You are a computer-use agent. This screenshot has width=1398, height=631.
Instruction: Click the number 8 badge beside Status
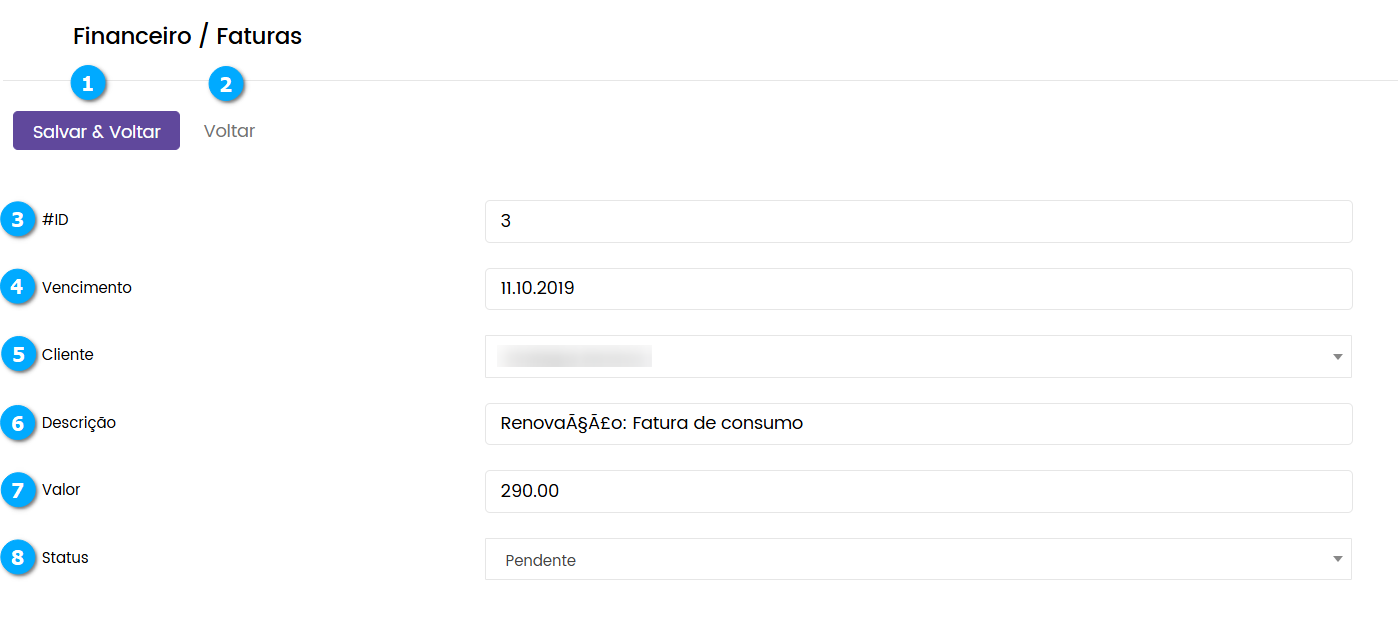point(18,558)
